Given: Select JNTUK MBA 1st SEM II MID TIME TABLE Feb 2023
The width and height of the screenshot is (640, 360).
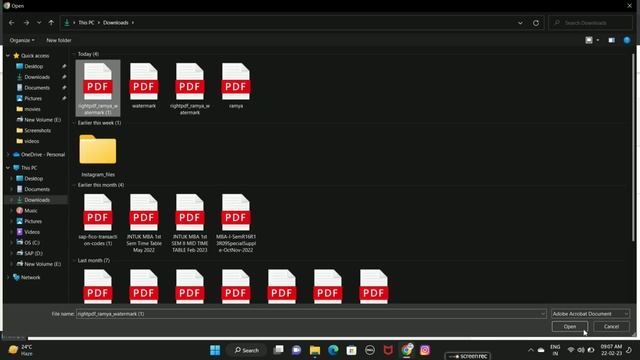Looking at the screenshot, I should pos(190,223).
